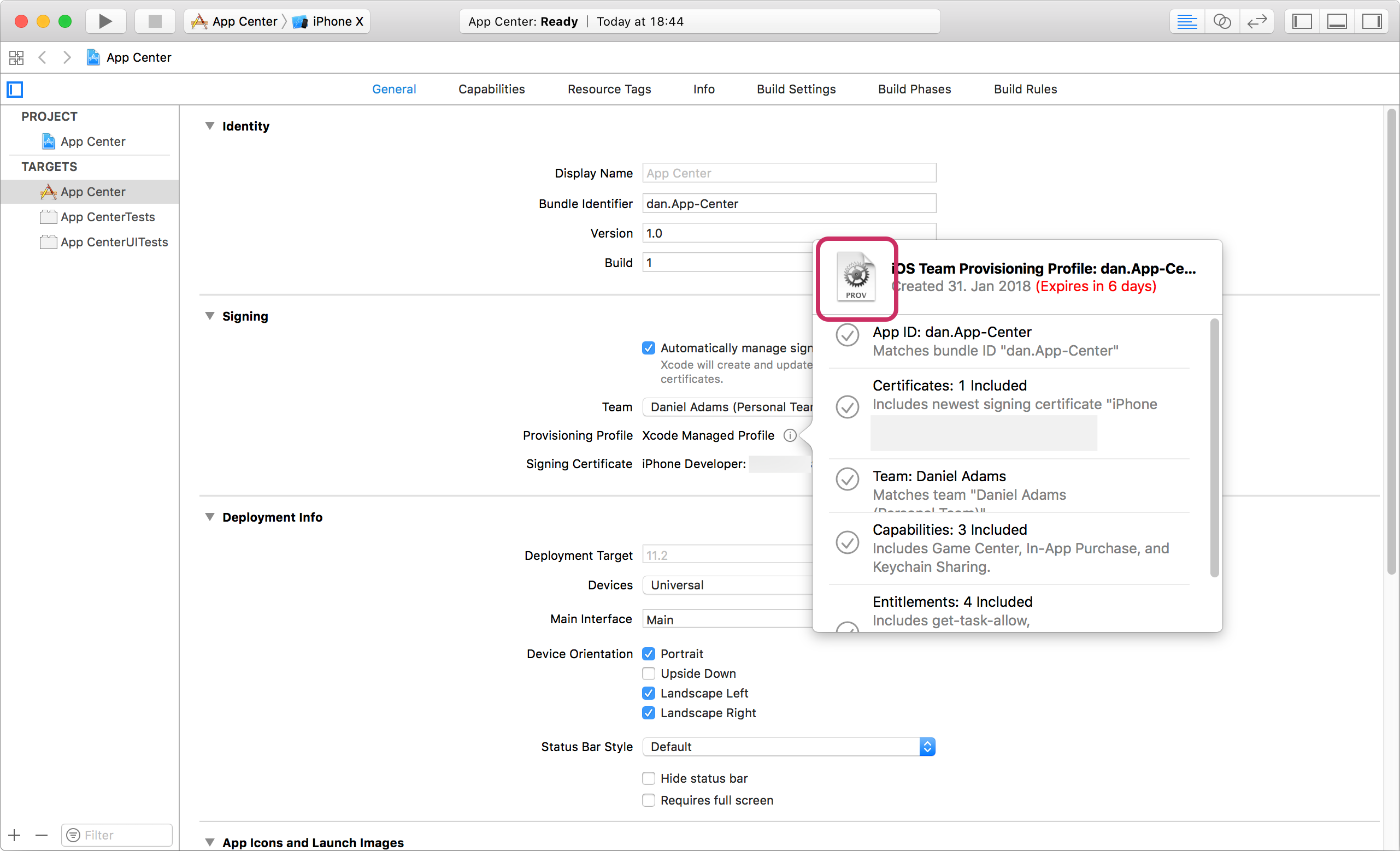Hide the project and targets list

(15, 89)
